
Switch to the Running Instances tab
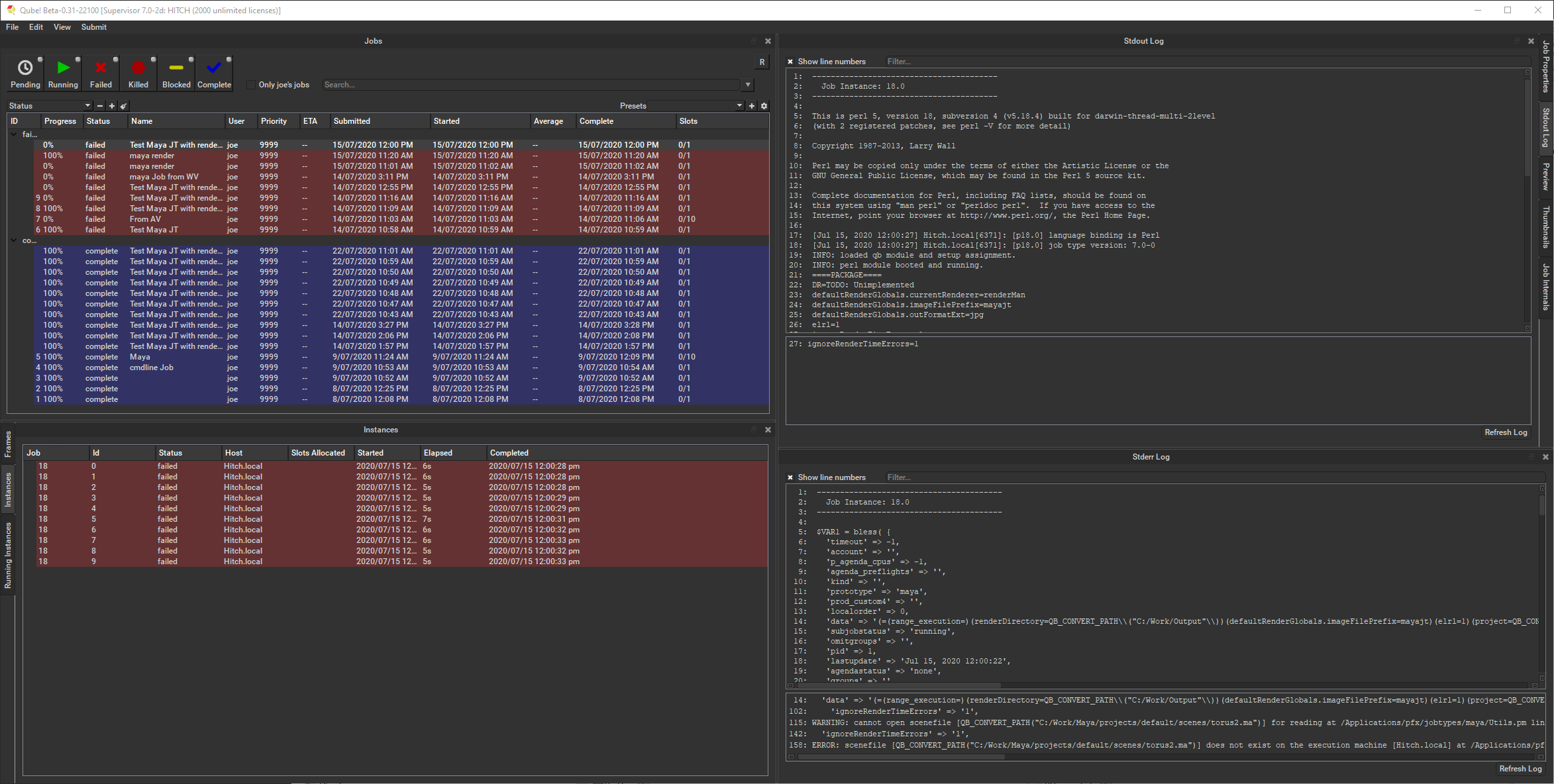[8, 556]
